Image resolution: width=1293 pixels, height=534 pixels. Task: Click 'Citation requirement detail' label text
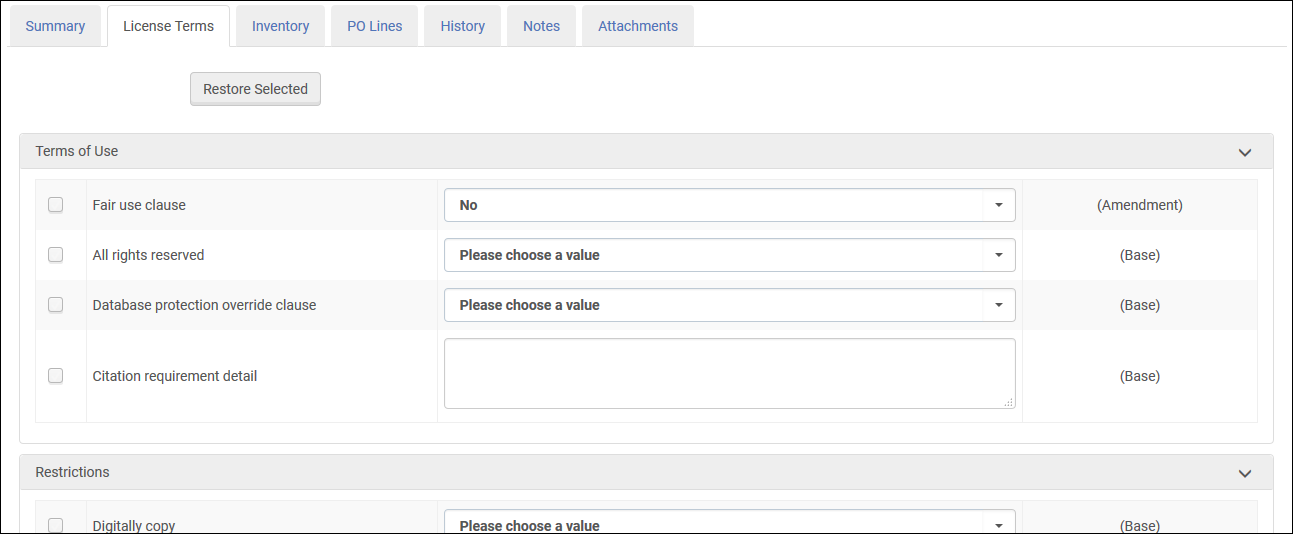(175, 376)
